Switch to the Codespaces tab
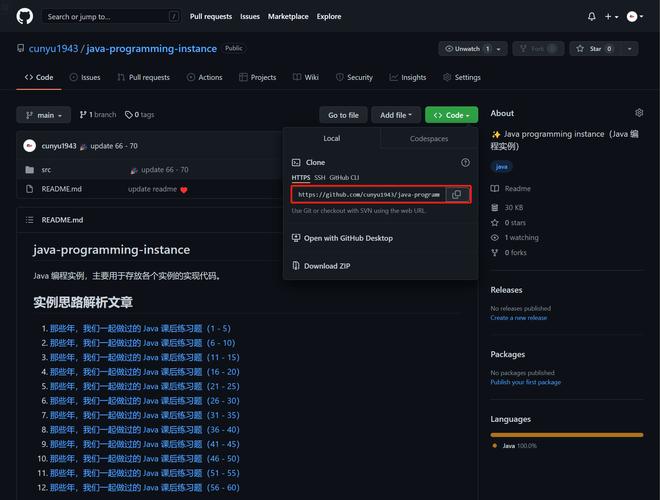Viewport: 660px width, 500px height. click(x=429, y=139)
